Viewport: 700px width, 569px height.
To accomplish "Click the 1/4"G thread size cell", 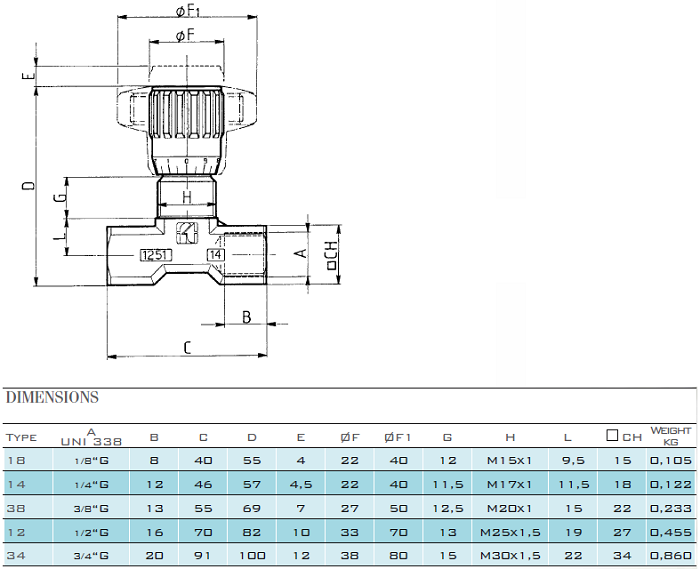I will click(x=91, y=484).
